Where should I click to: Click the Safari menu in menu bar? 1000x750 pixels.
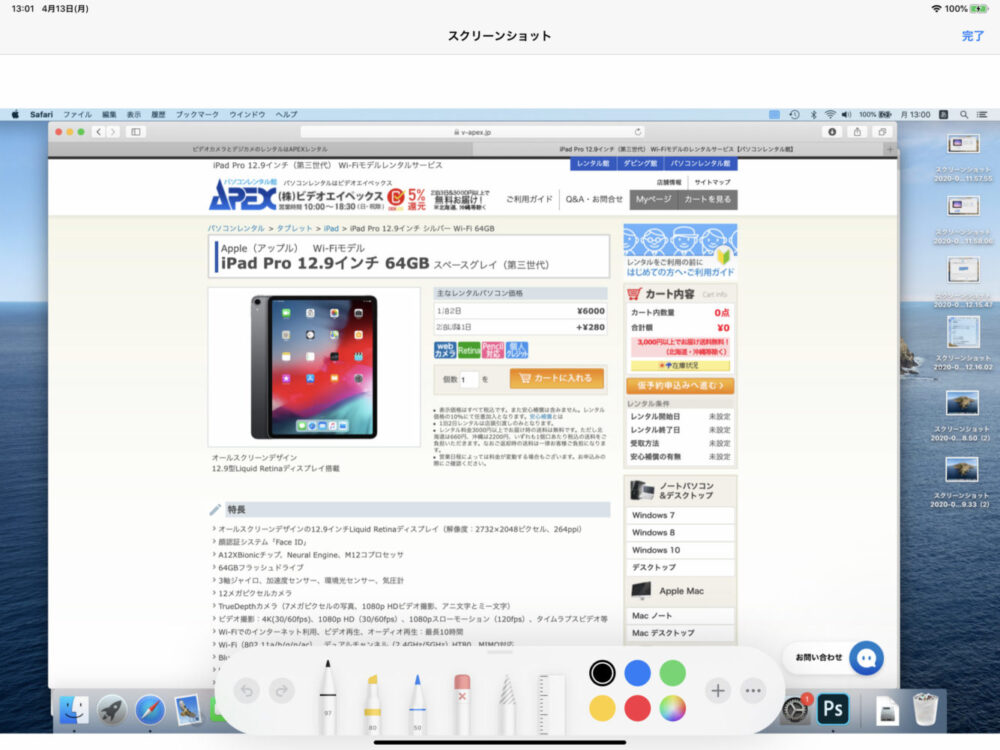(x=41, y=115)
